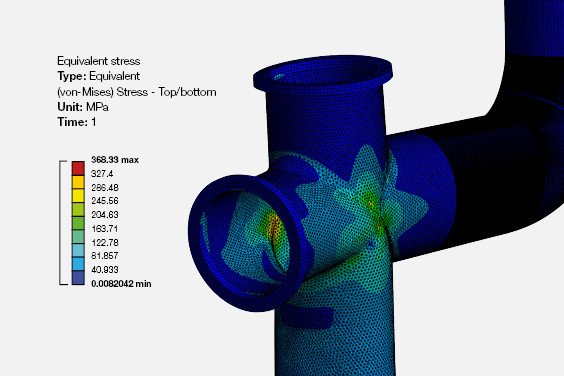The image size is (564, 376).
Task: Click the orange legend color band
Action: point(78,182)
